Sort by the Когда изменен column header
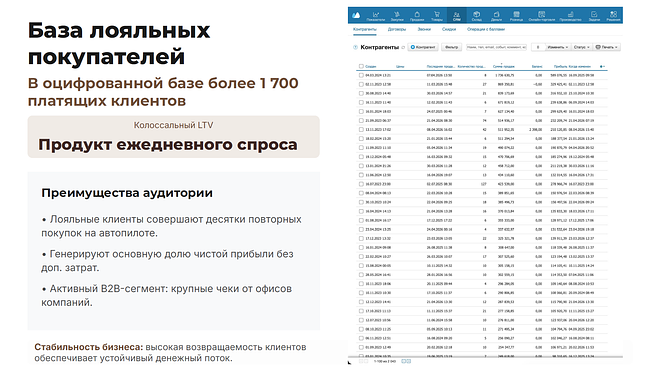660x371 pixels. (580, 67)
